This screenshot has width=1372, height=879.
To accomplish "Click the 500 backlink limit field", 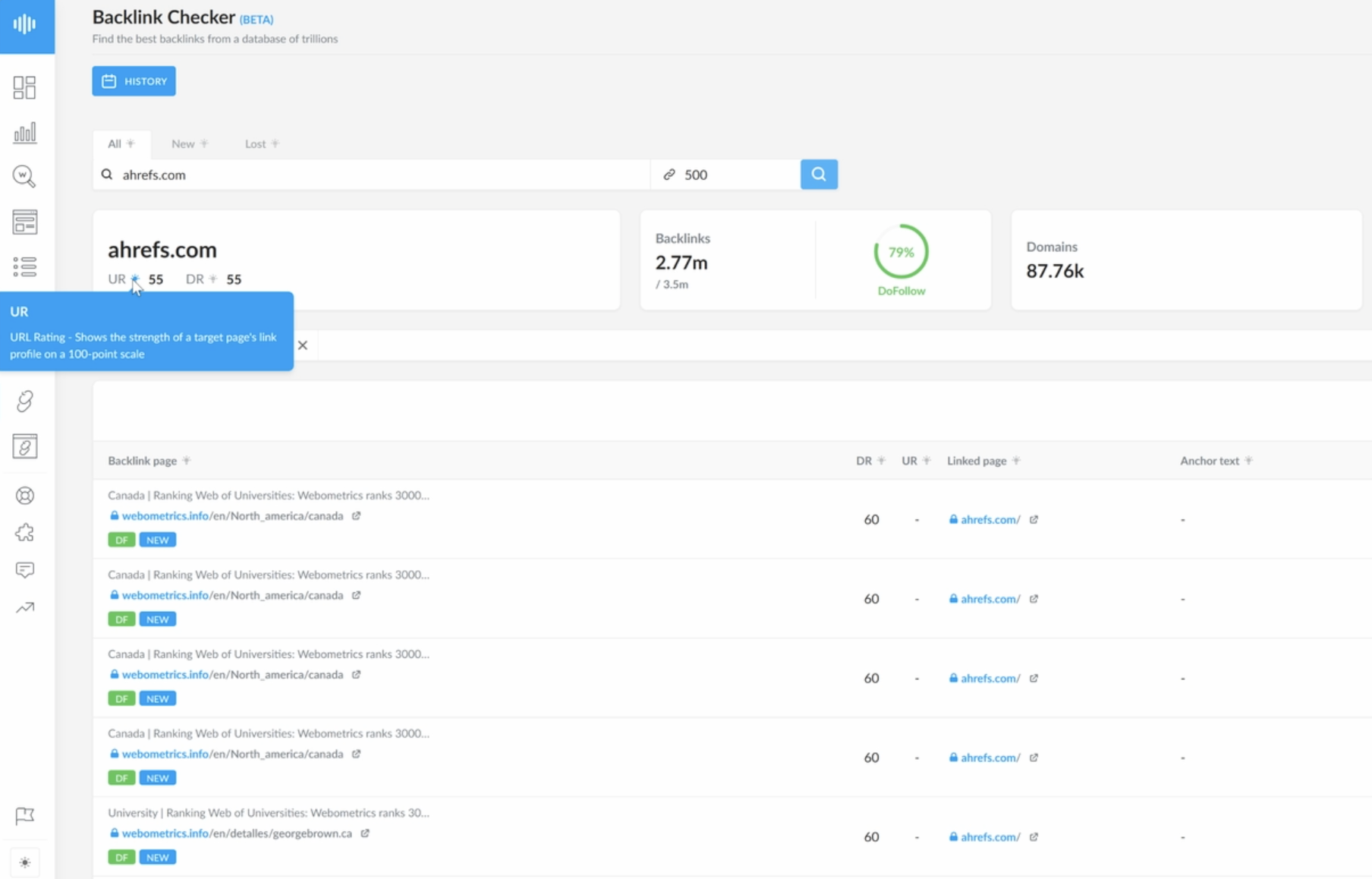I will pos(725,175).
